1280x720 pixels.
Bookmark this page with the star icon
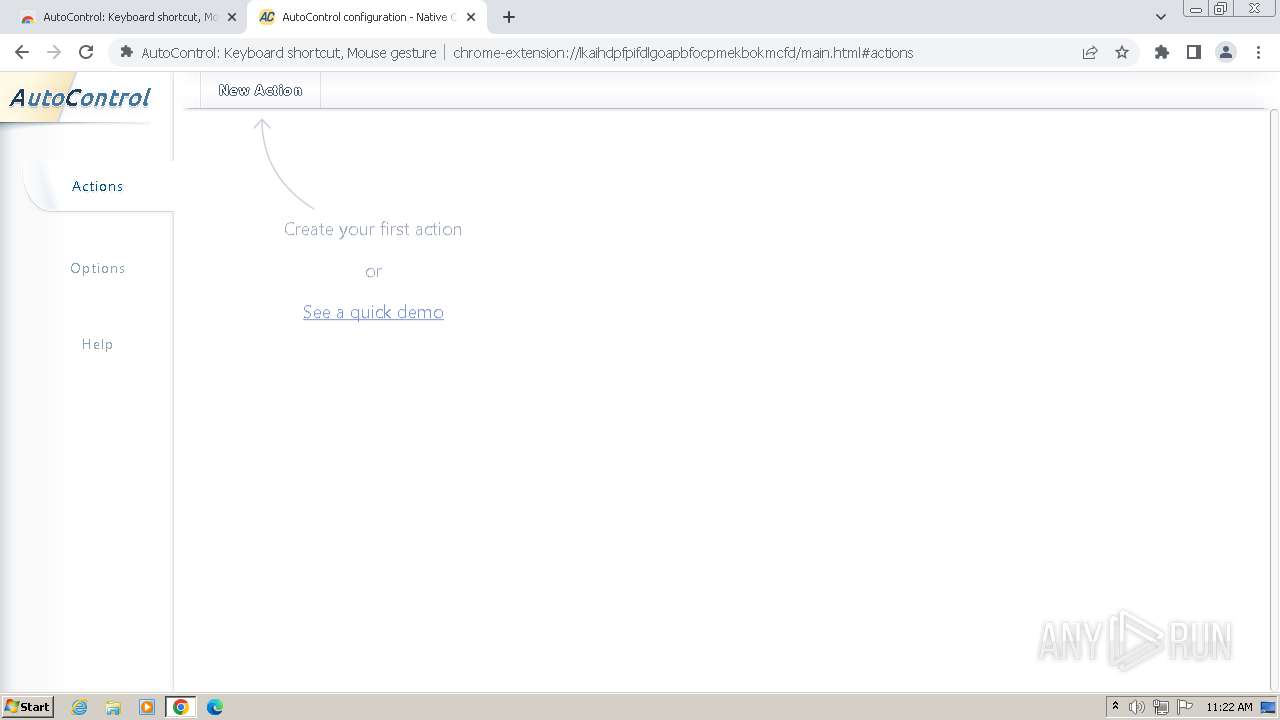[x=1122, y=52]
